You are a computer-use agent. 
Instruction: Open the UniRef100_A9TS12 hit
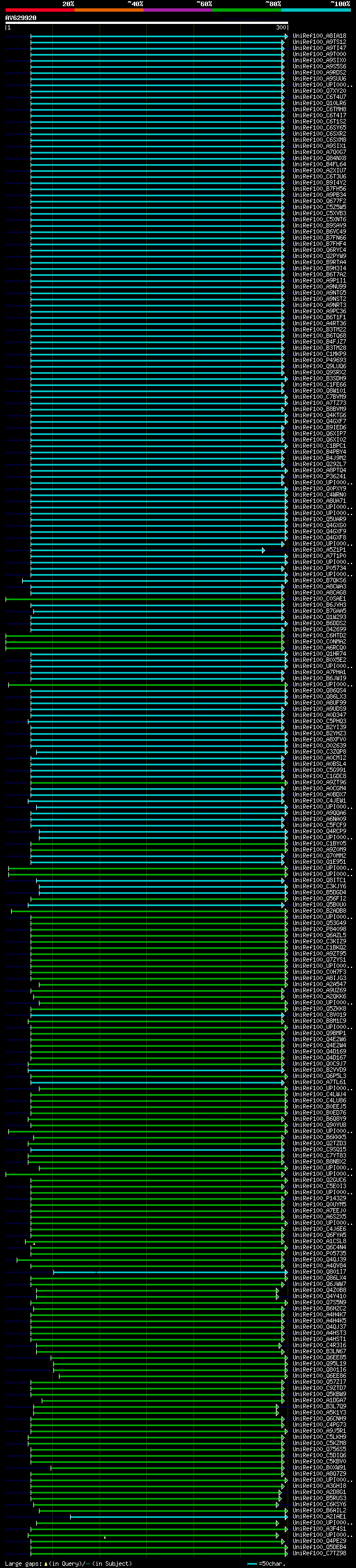point(319,42)
